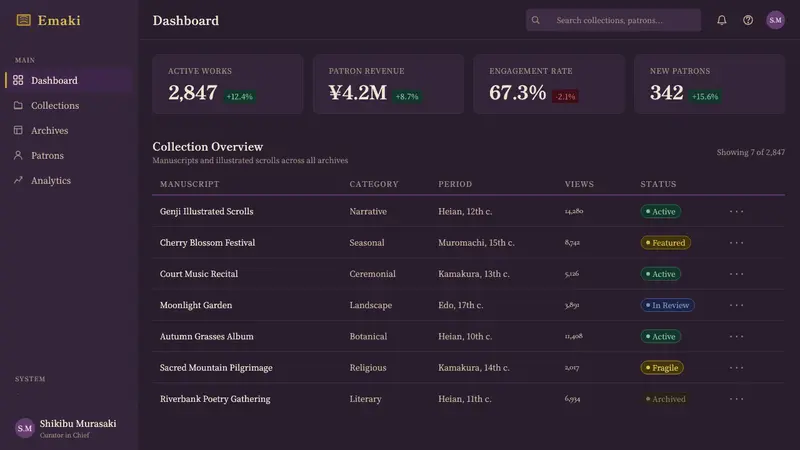Open more options for Moonlight Garden
Screen dimensions: 800x450
click(736, 305)
